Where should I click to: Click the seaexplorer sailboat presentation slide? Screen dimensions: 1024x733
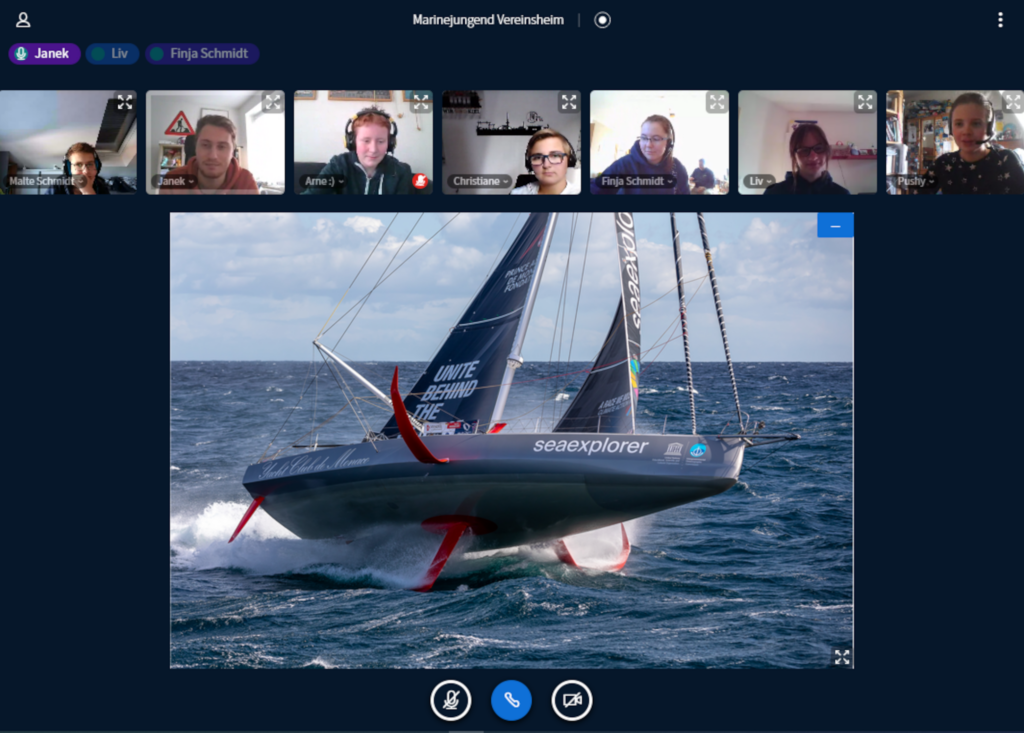click(511, 440)
